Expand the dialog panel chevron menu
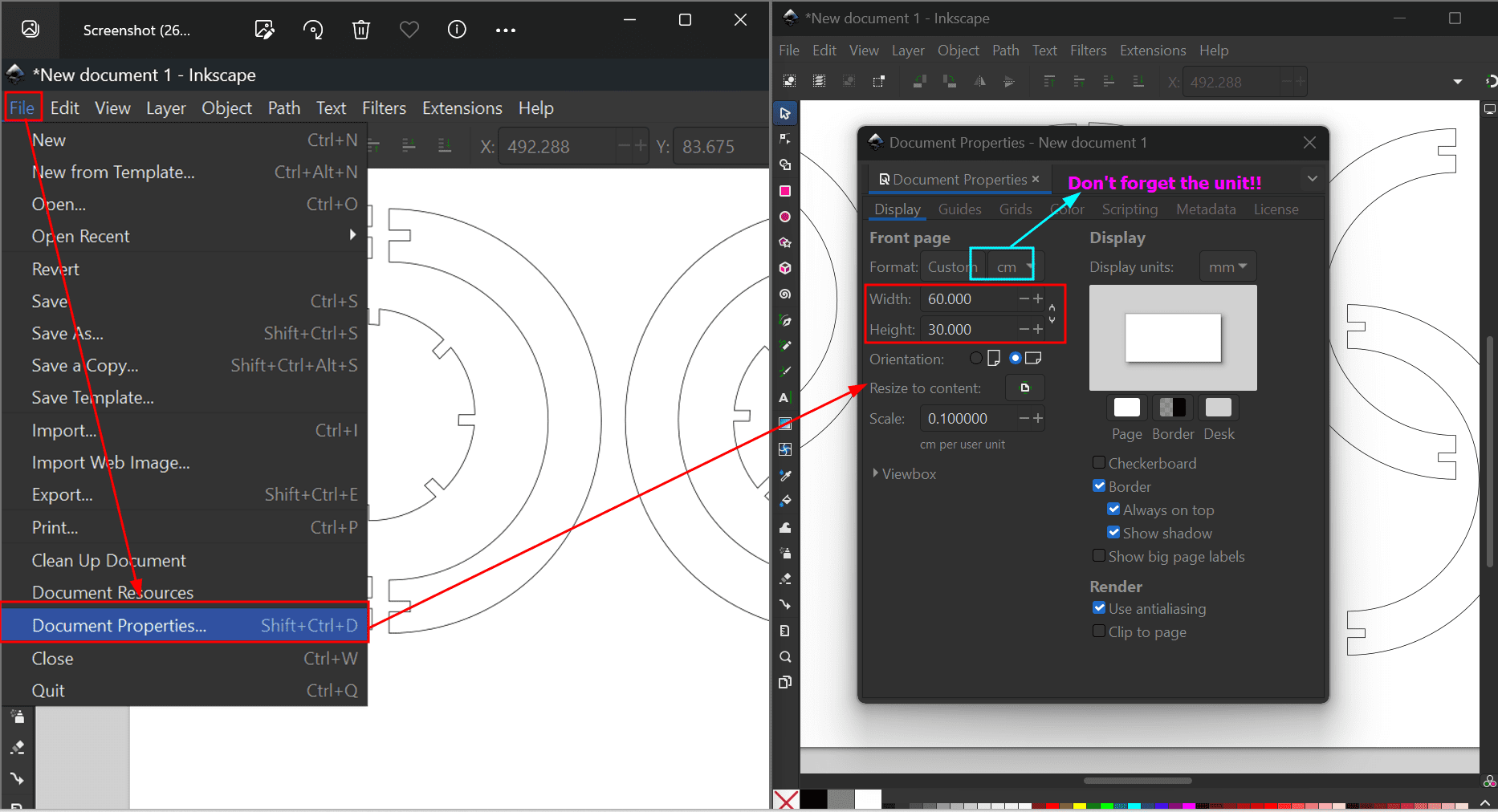The width and height of the screenshot is (1498, 812). tap(1313, 178)
